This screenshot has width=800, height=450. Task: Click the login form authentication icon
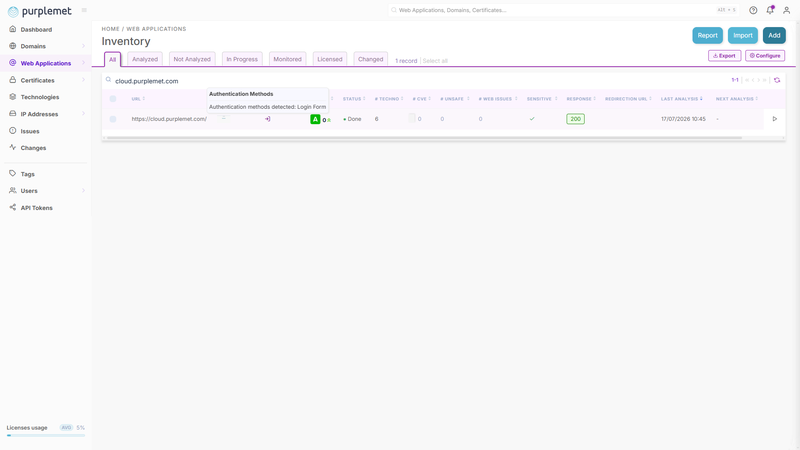(x=267, y=119)
